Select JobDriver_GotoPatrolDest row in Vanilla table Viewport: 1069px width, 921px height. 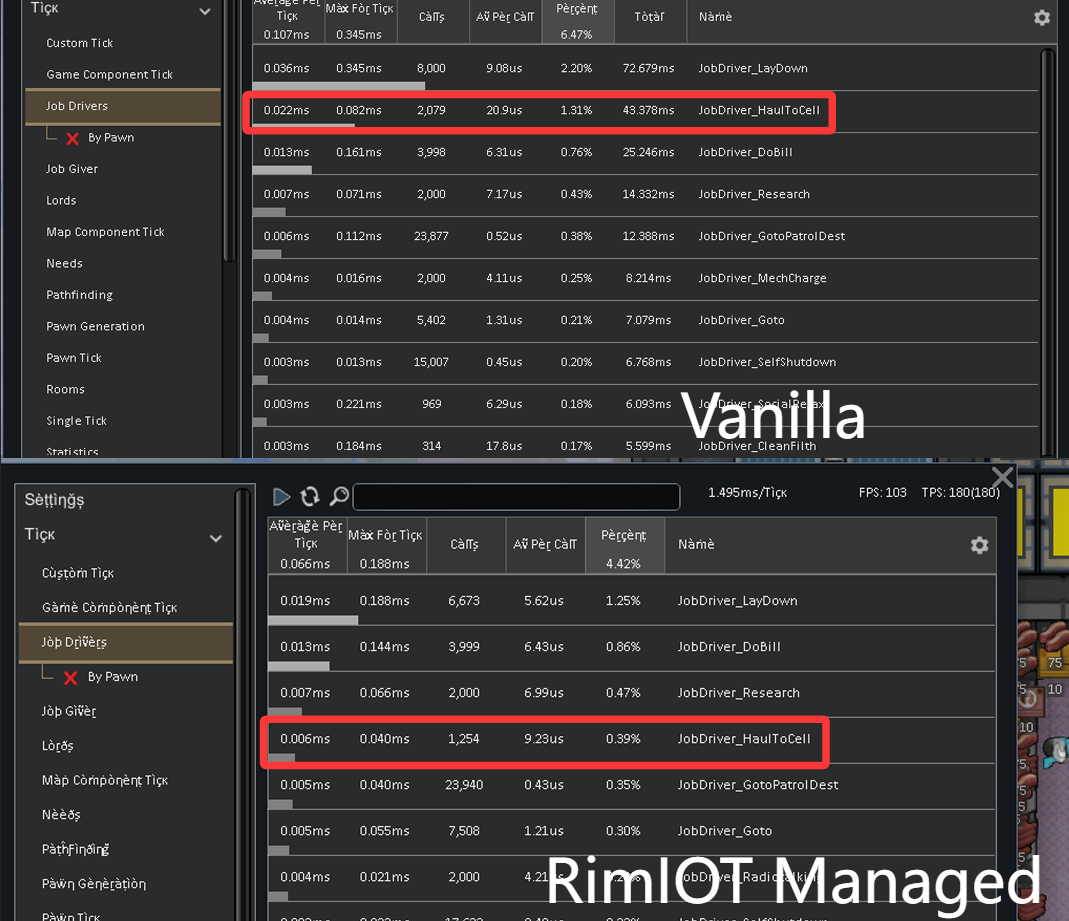(x=645, y=237)
